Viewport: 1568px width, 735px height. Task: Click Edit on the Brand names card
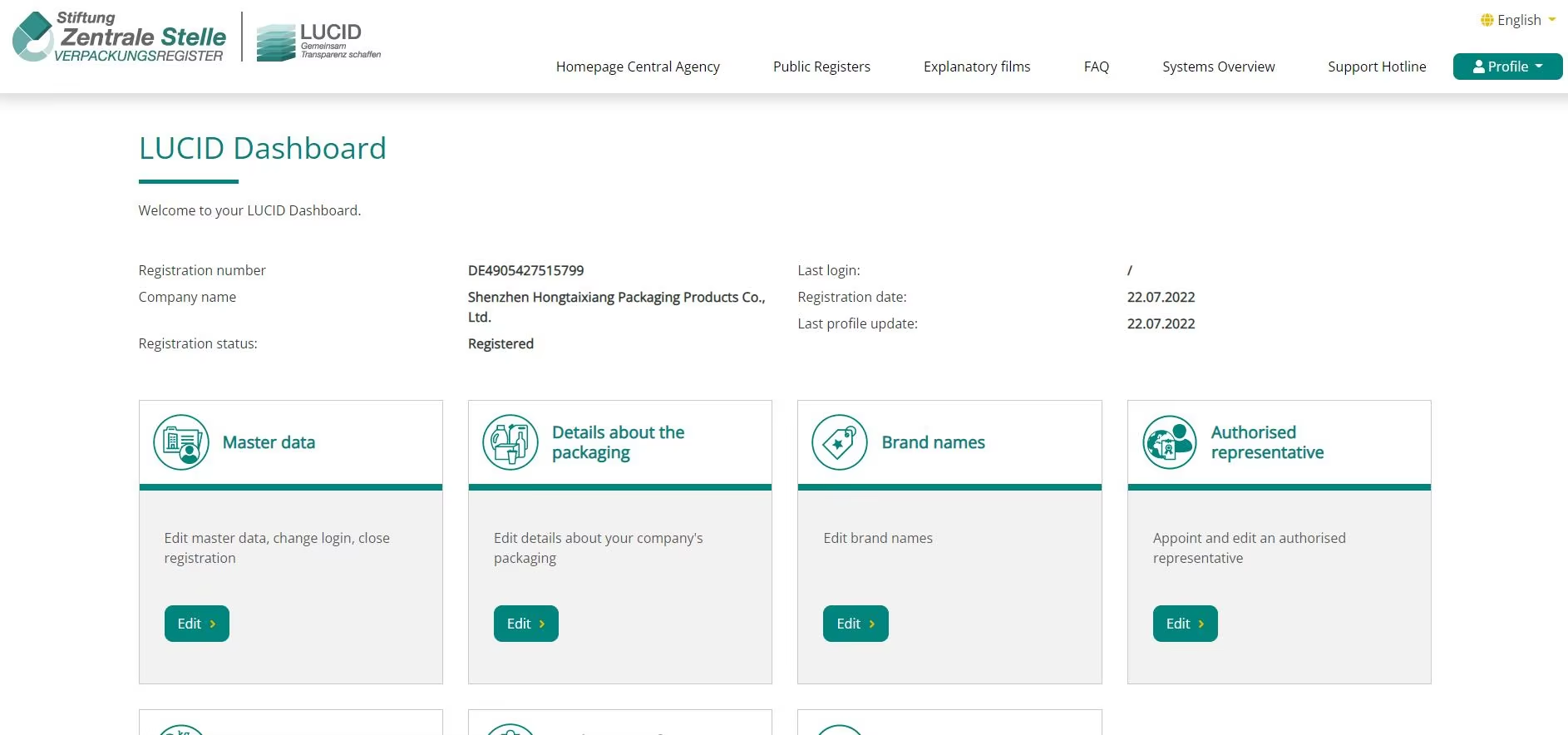[855, 624]
